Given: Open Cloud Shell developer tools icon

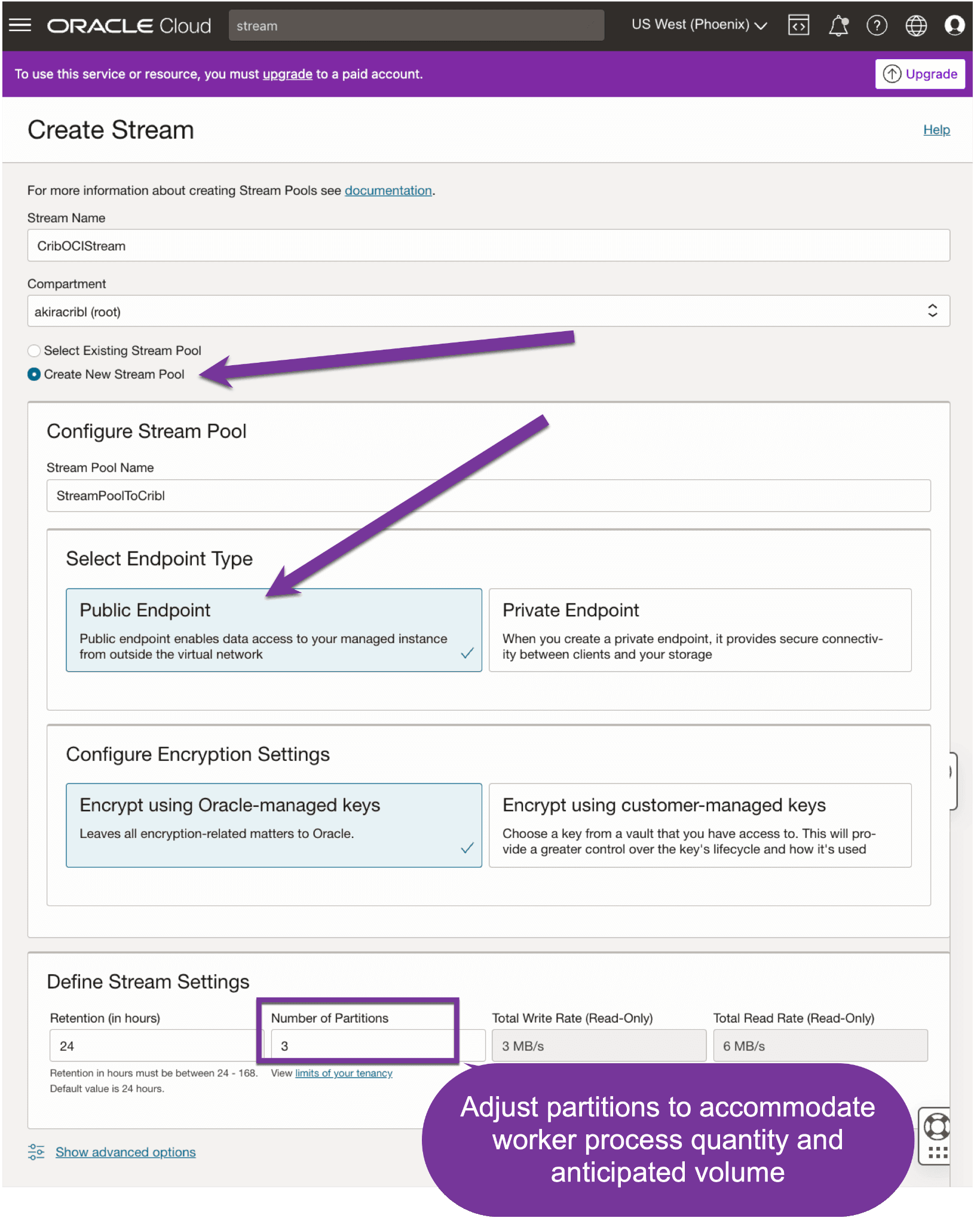Looking at the screenshot, I should coord(798,25).
